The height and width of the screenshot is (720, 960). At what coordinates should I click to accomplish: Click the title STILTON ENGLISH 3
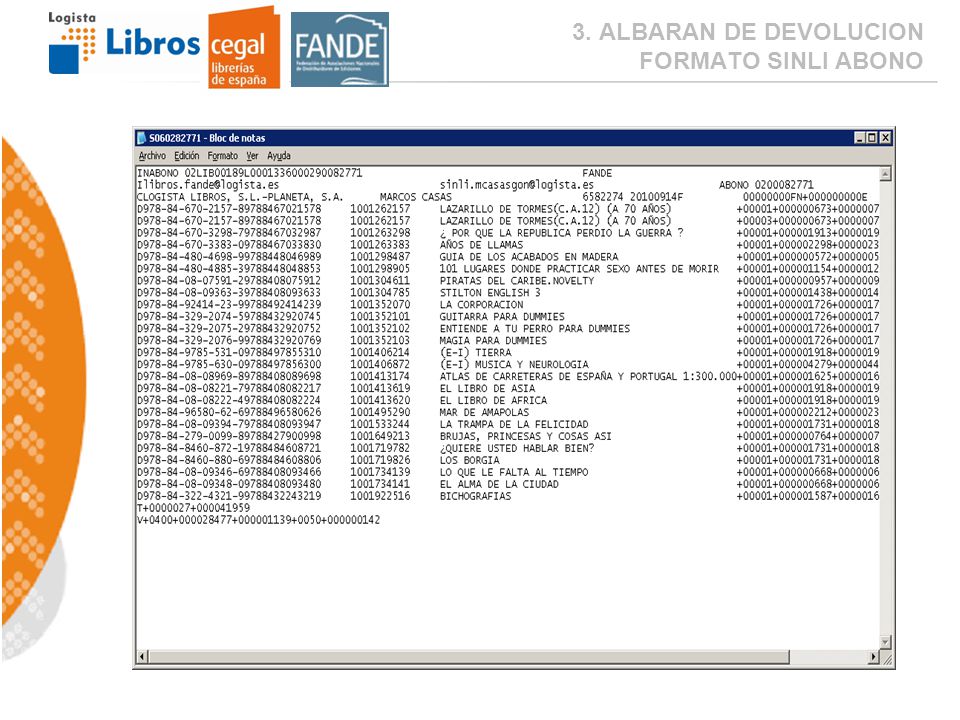tap(490, 293)
